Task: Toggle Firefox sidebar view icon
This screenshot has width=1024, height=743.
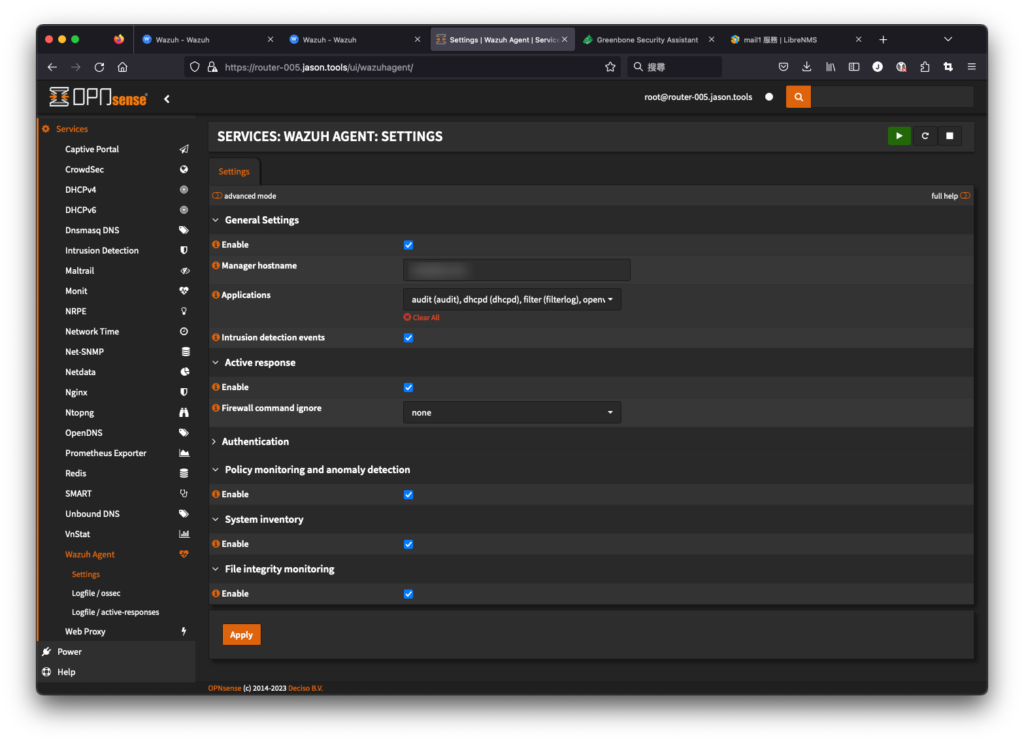Action: pos(854,67)
